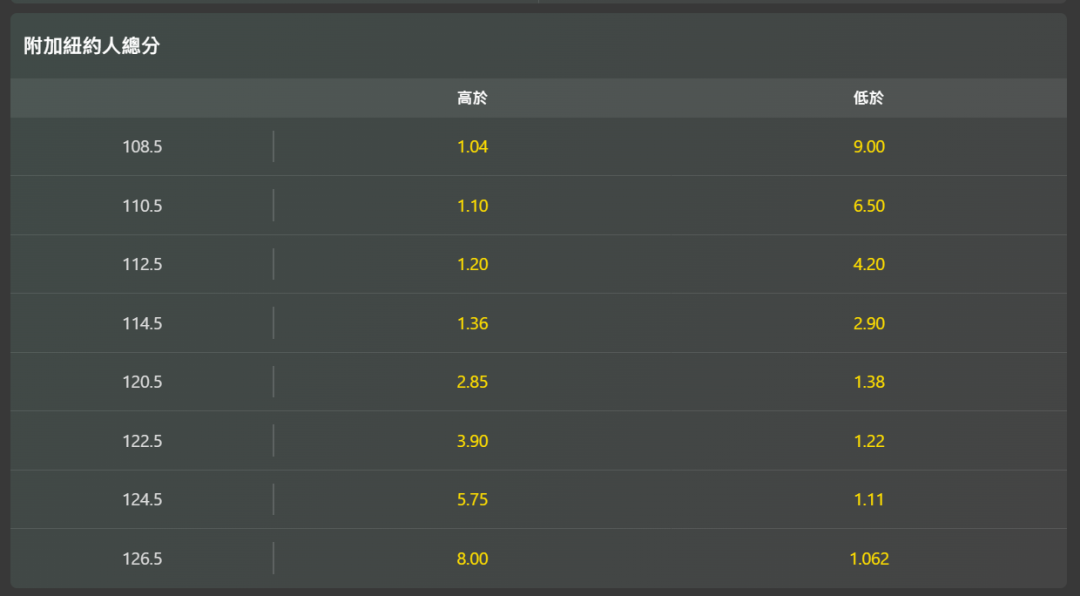Click the 高於 column header
1080x596 pixels.
(472, 98)
